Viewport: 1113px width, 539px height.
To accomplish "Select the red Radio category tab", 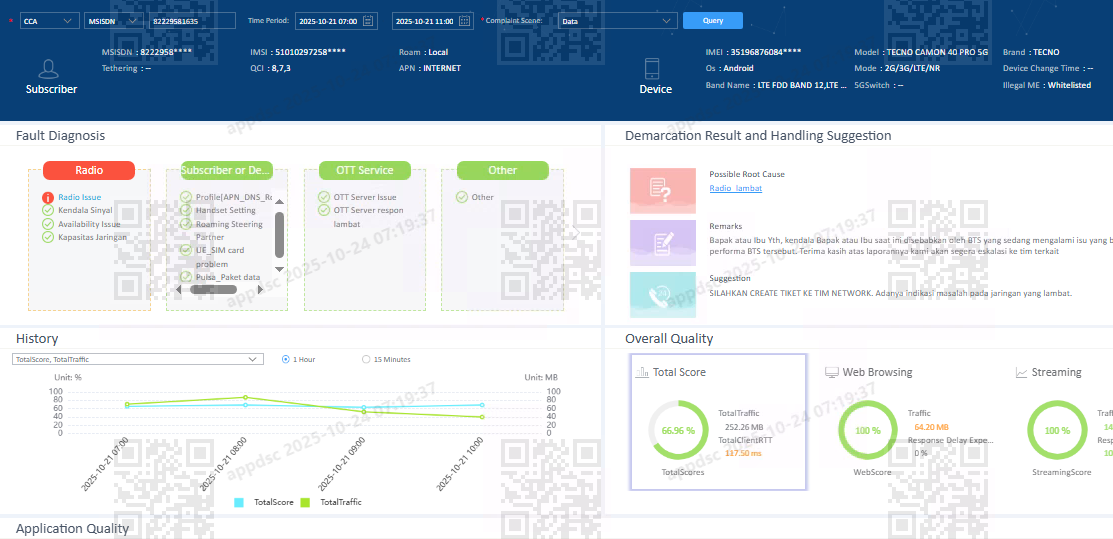I will click(x=89, y=170).
